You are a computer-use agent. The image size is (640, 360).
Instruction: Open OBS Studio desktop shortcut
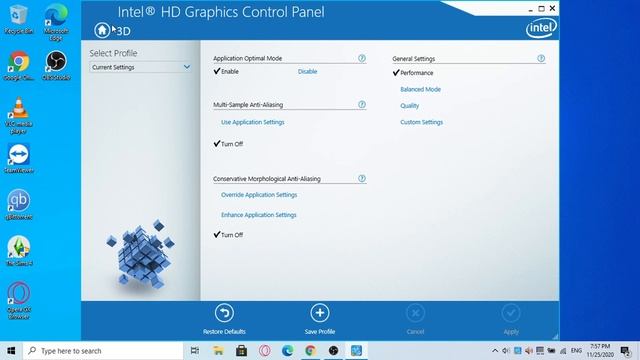[56, 65]
